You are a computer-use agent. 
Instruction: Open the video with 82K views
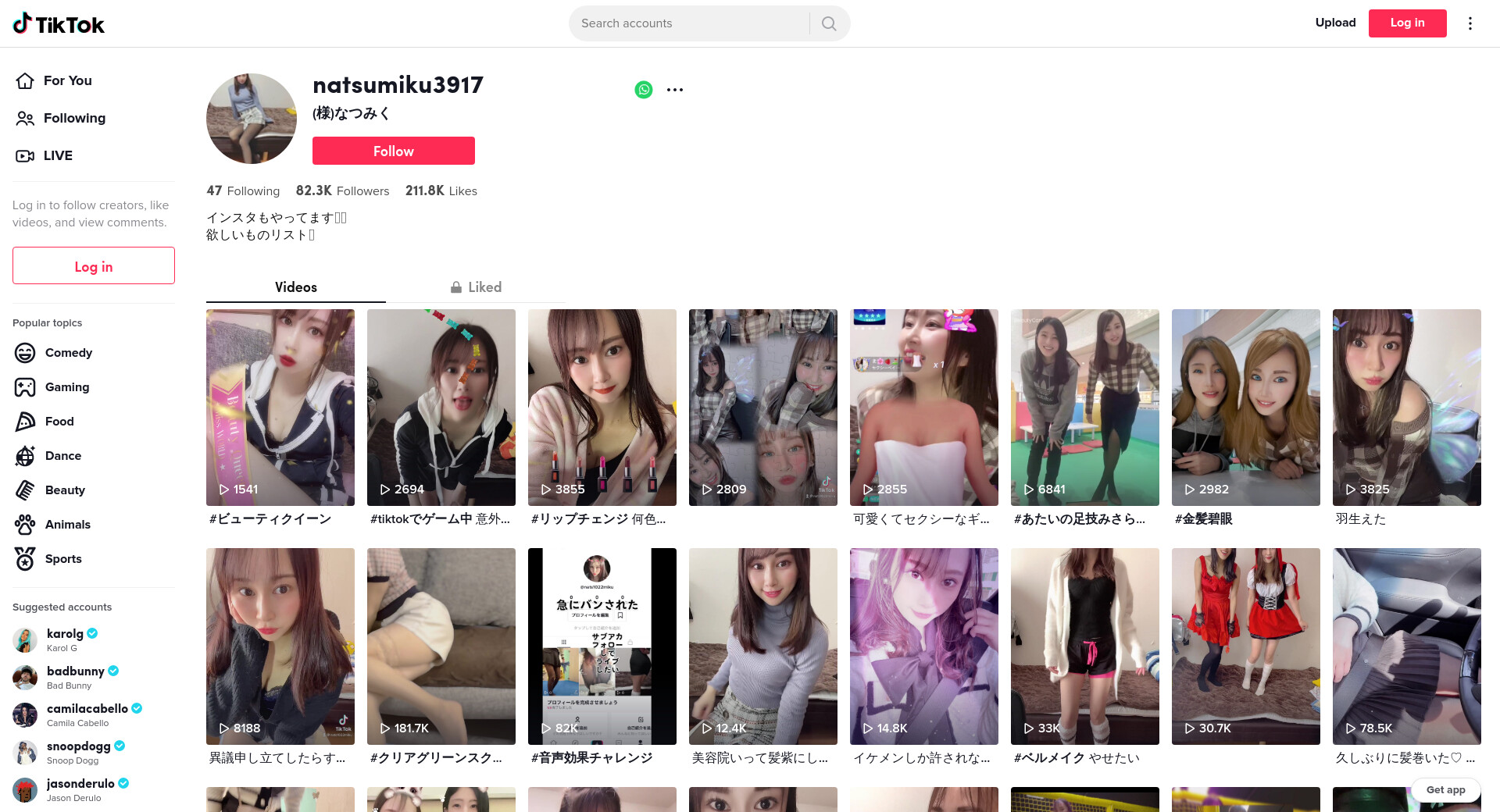tap(602, 646)
